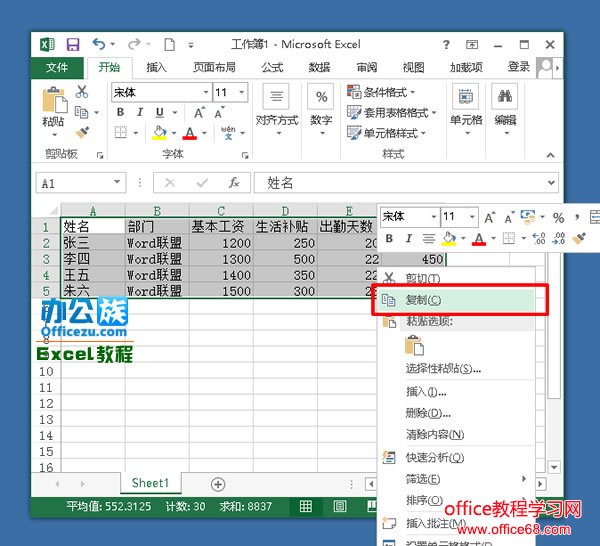Screen dimensions: 600x546
Task: Open the 对齐方式 alignment group
Action: tap(277, 109)
